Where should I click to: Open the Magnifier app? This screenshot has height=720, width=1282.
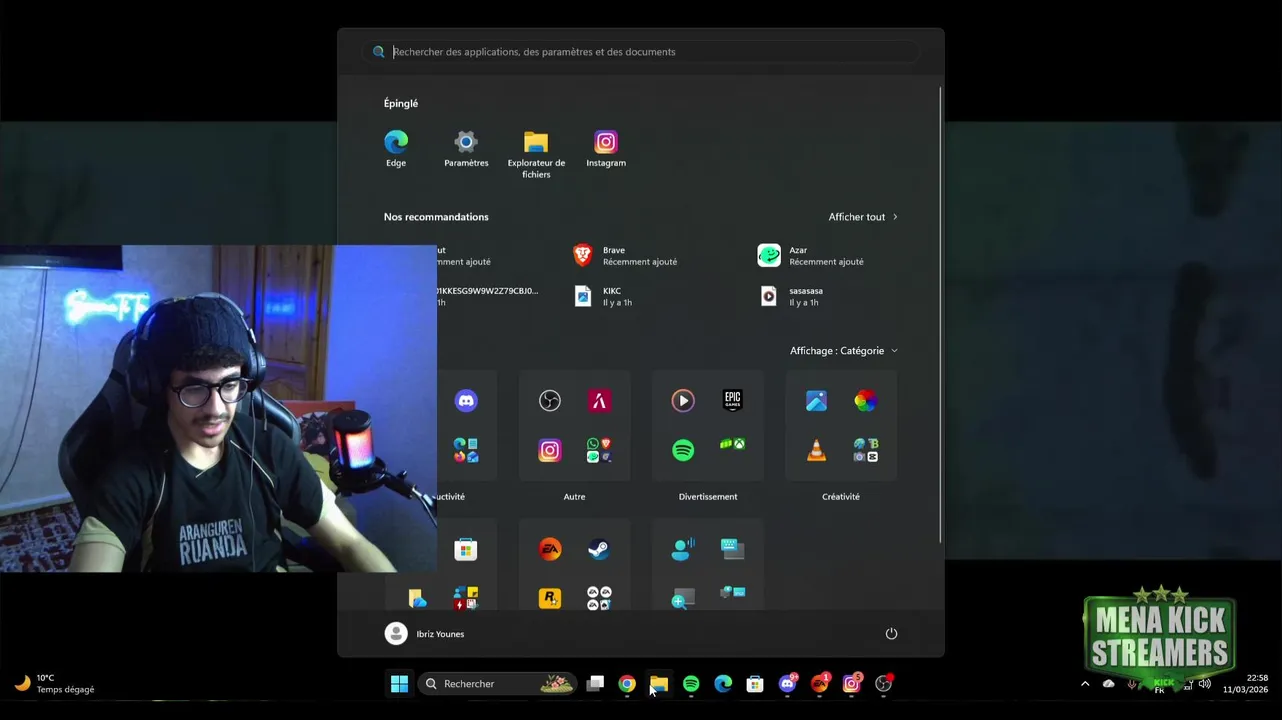[x=683, y=598]
